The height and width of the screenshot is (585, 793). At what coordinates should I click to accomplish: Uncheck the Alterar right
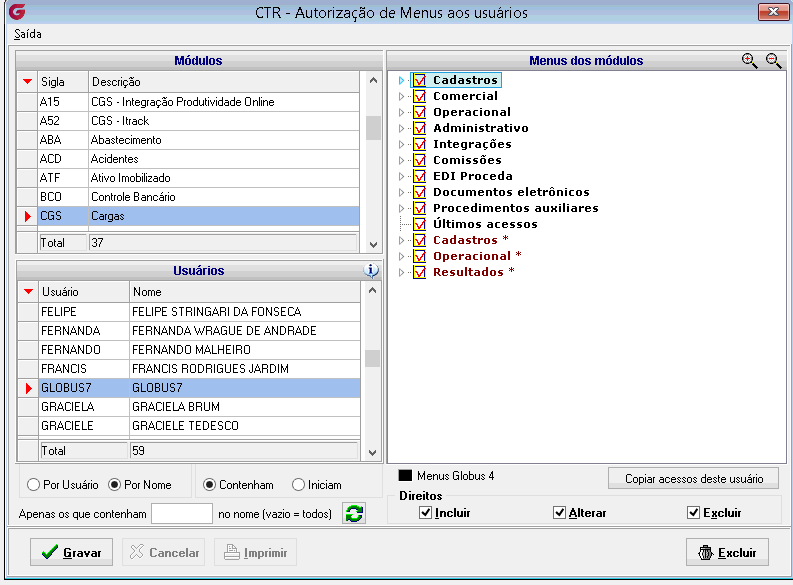point(559,513)
